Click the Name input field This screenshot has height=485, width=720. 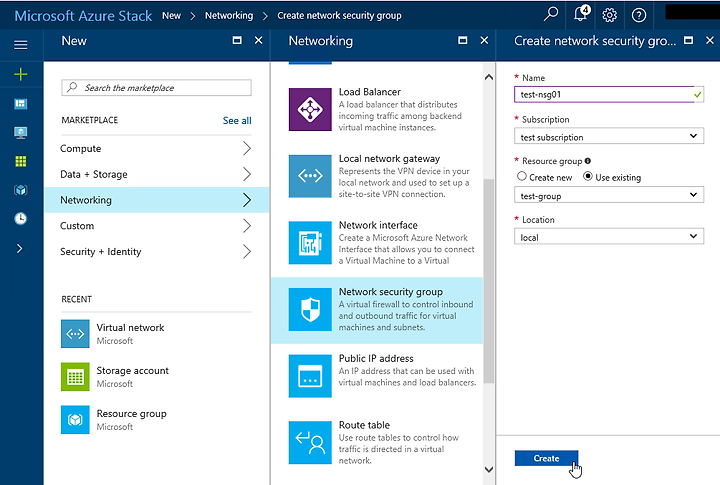[x=609, y=95]
